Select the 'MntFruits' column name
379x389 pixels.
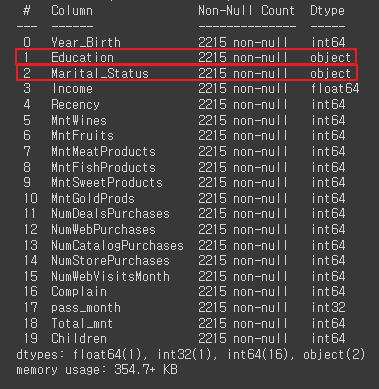(x=82, y=136)
